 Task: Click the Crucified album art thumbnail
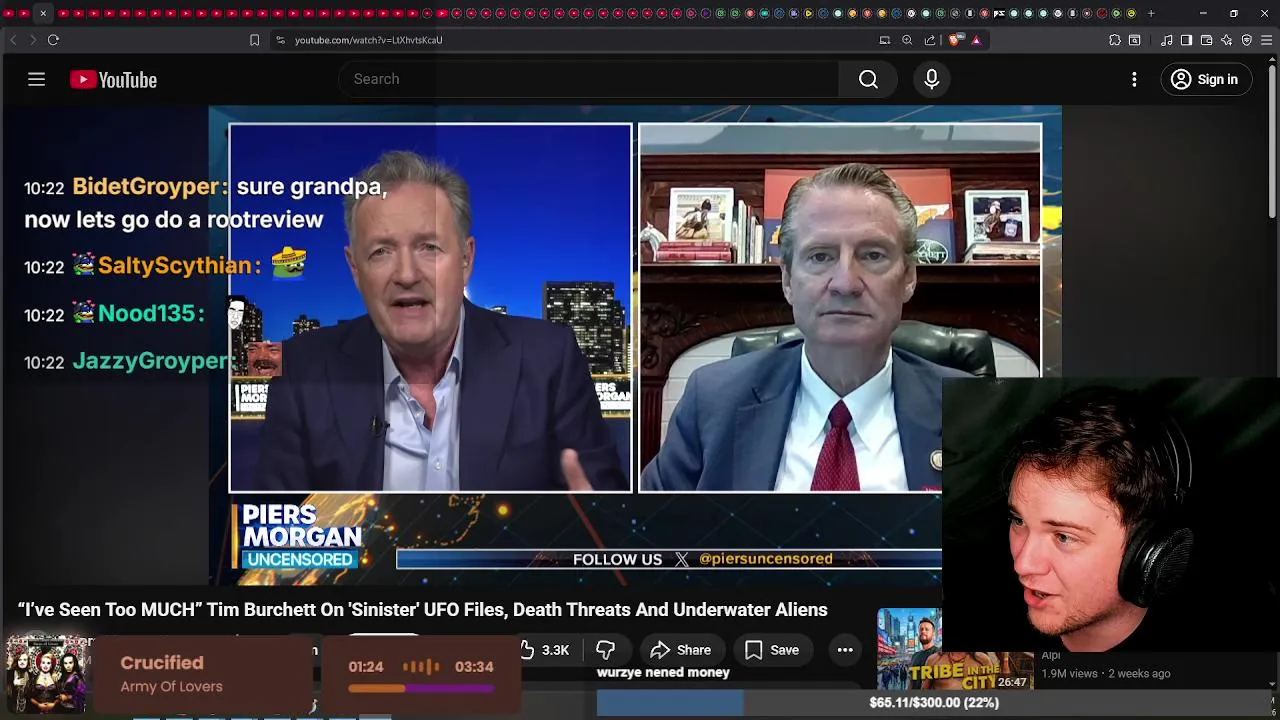tap(48, 675)
